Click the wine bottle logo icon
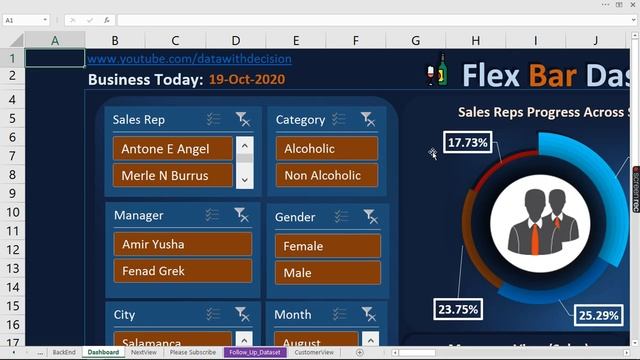This screenshot has height=360, width=640. [x=438, y=70]
